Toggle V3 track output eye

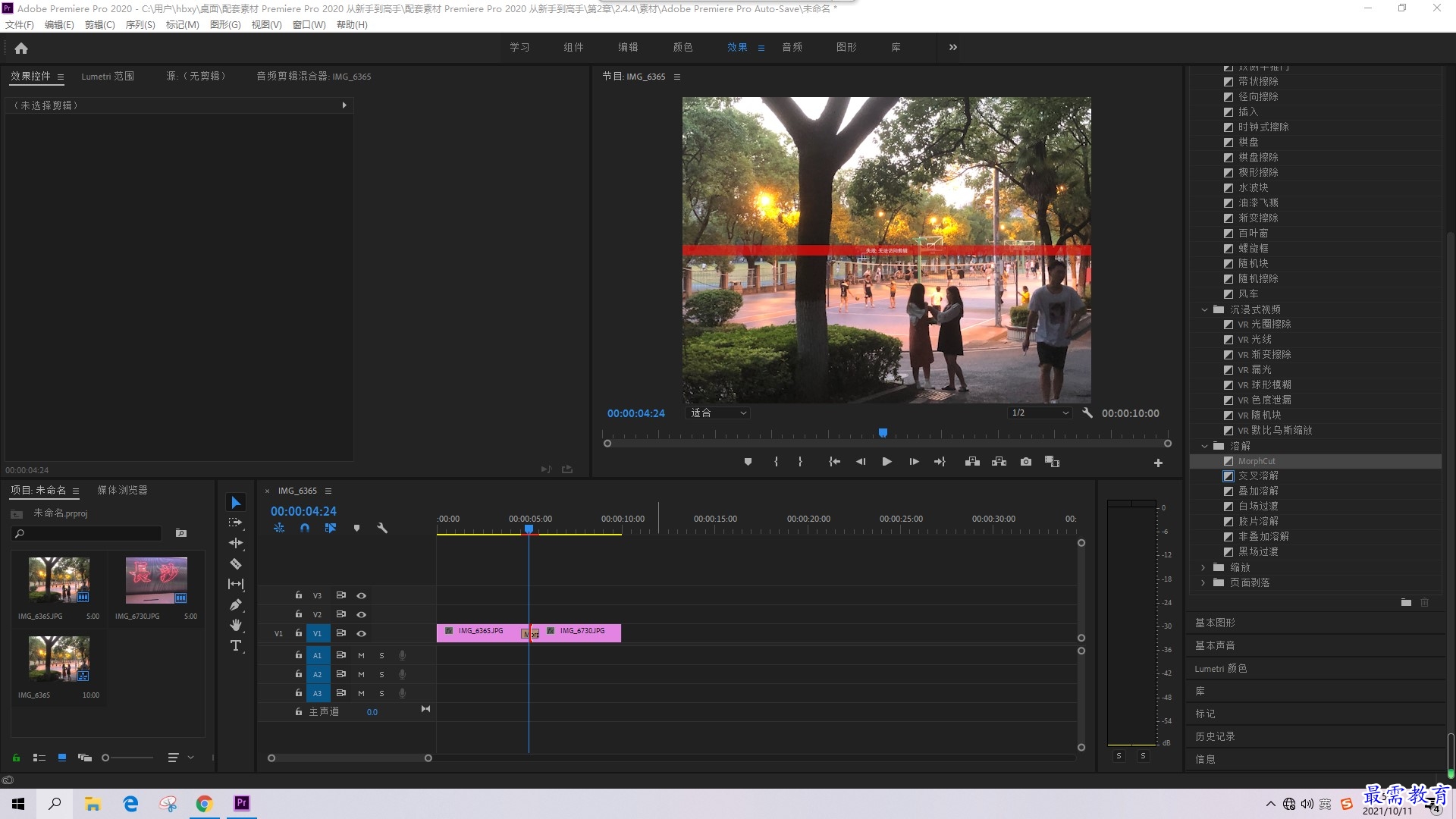tap(362, 596)
